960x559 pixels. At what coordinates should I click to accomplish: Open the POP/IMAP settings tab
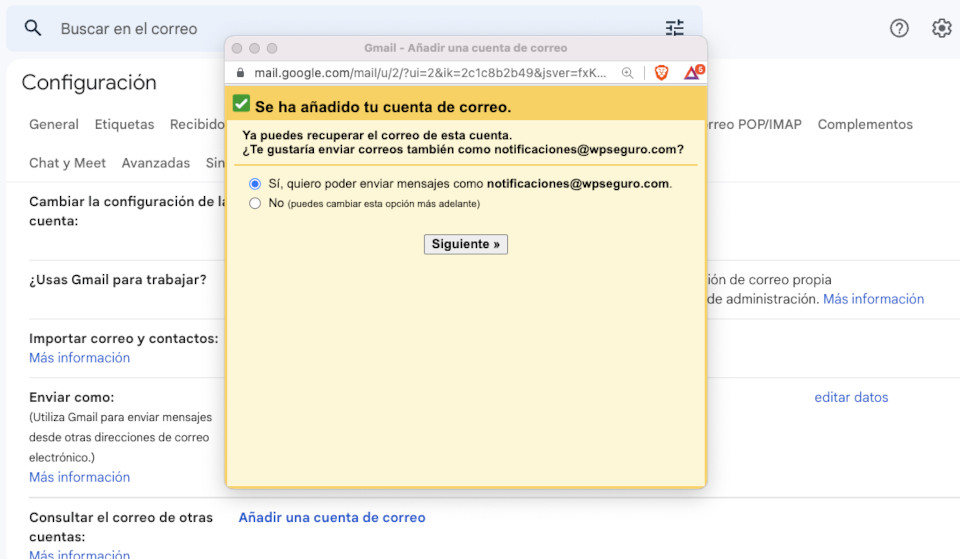point(754,124)
